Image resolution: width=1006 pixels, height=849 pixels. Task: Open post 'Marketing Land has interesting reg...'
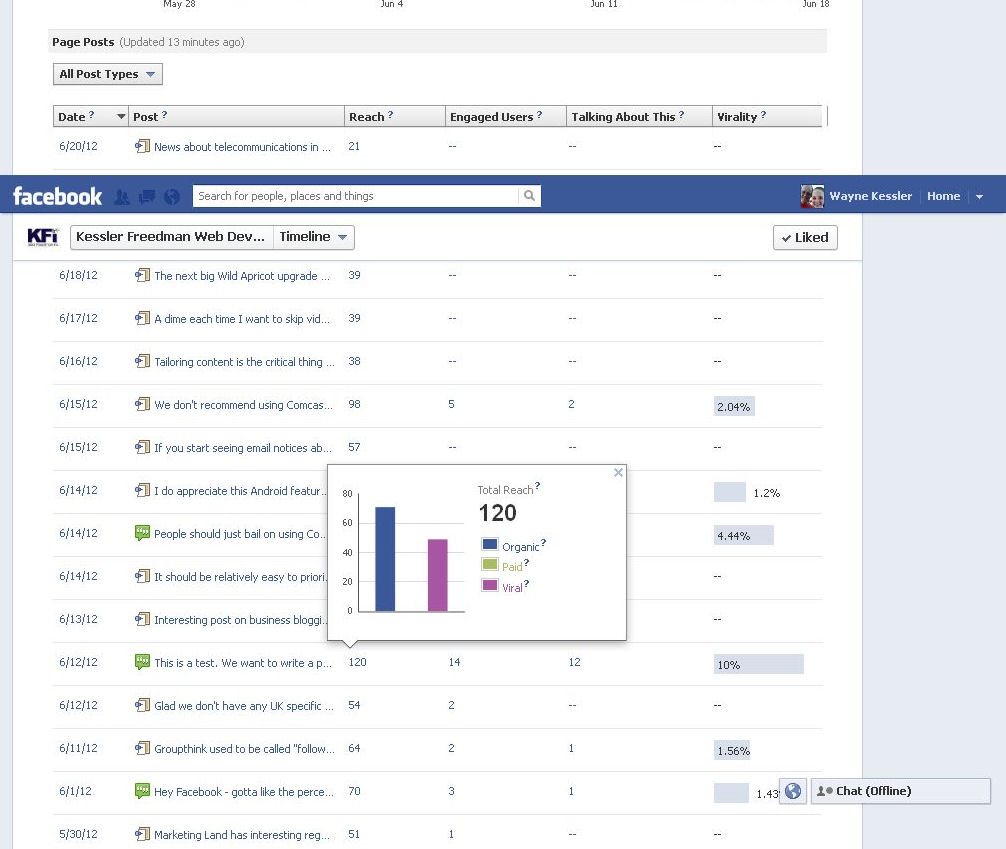[242, 835]
